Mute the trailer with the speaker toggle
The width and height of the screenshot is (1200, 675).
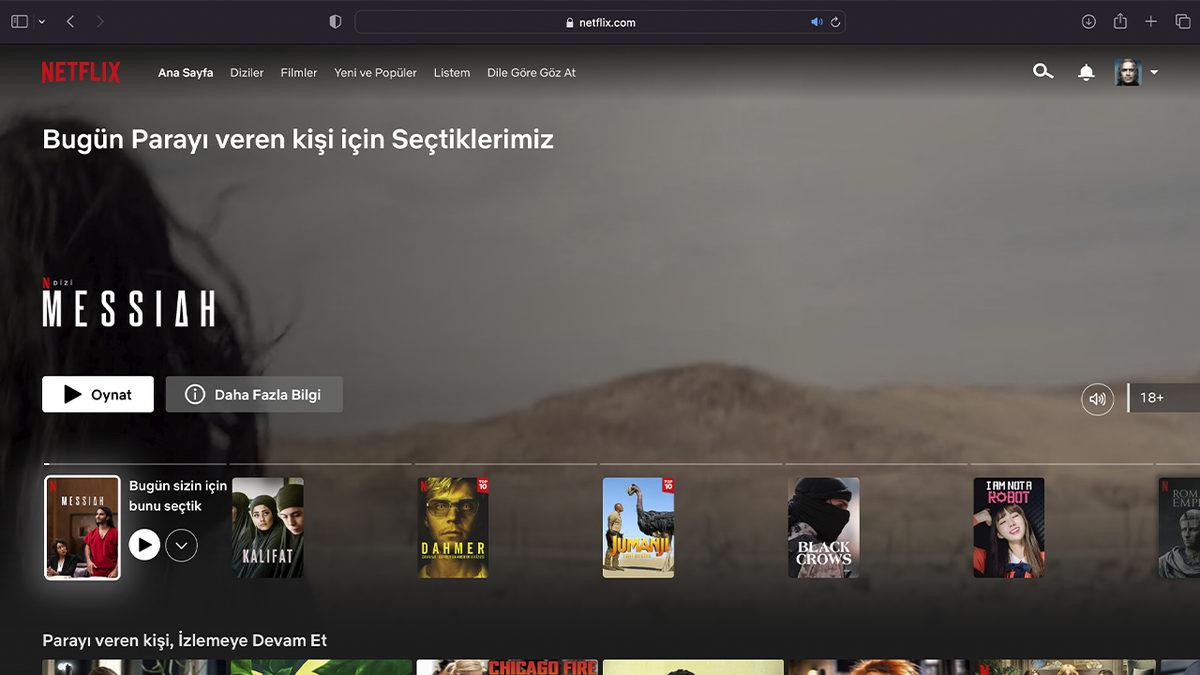(1097, 398)
